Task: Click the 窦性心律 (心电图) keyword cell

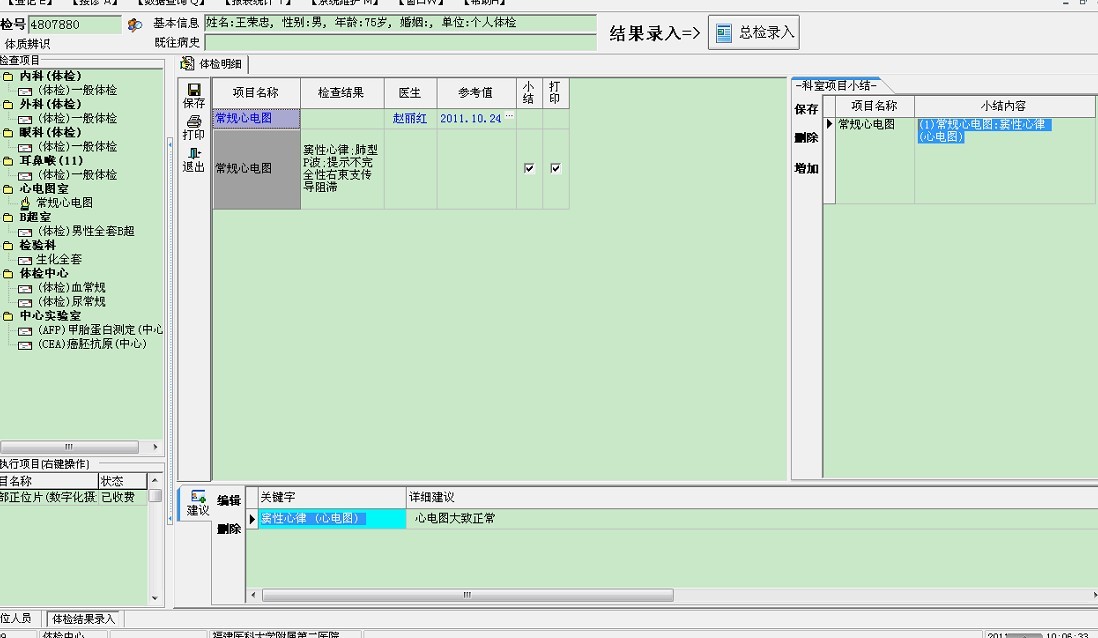Action: 333,518
